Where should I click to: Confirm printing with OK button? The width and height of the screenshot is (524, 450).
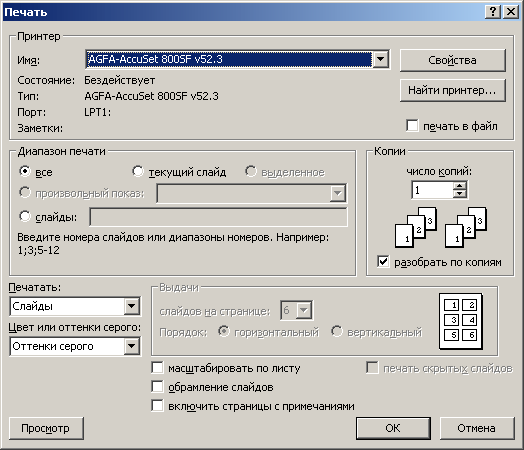click(x=393, y=428)
